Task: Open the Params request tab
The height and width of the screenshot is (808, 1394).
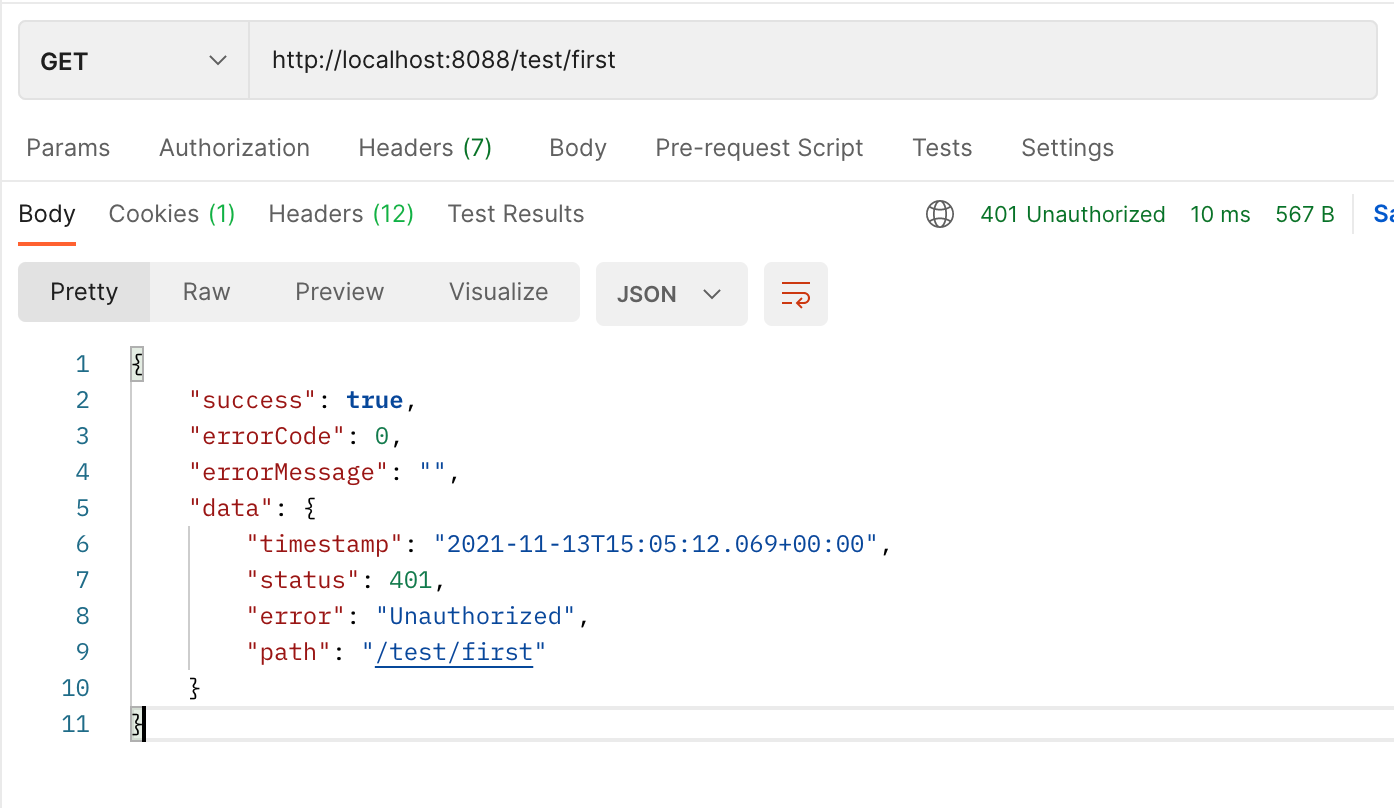Action: coord(68,148)
